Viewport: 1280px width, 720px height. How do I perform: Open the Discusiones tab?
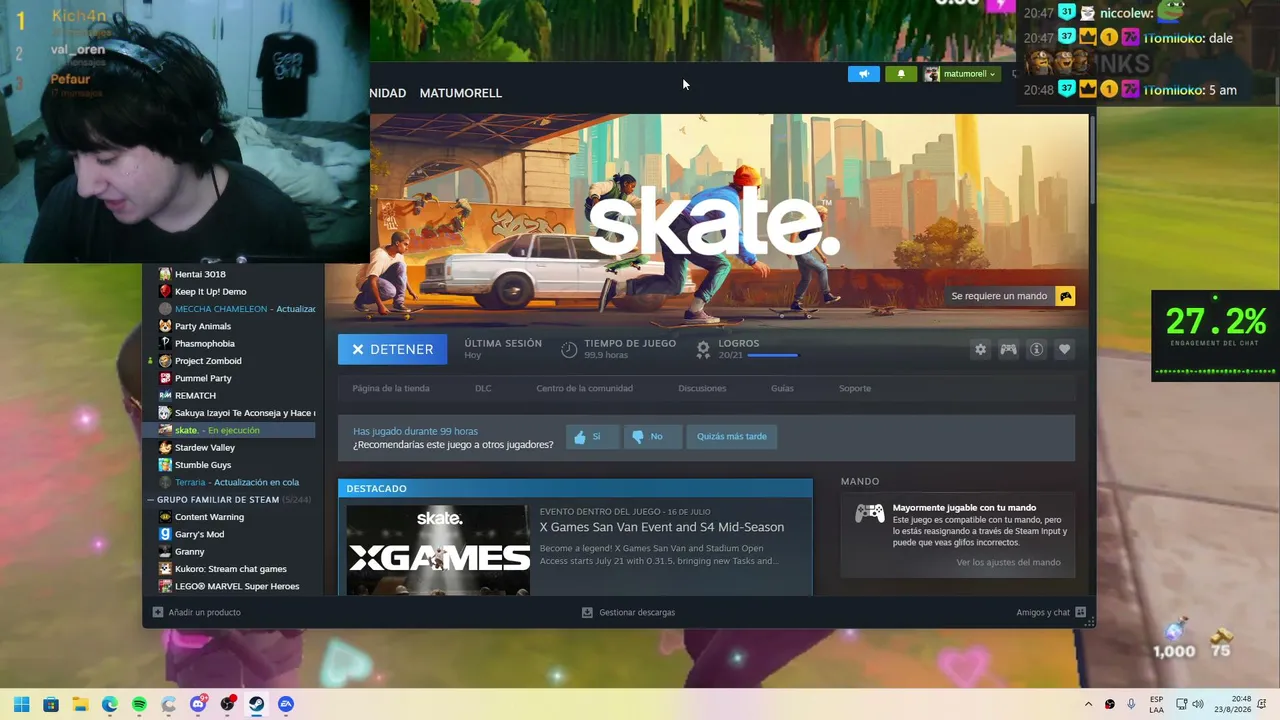(x=702, y=388)
